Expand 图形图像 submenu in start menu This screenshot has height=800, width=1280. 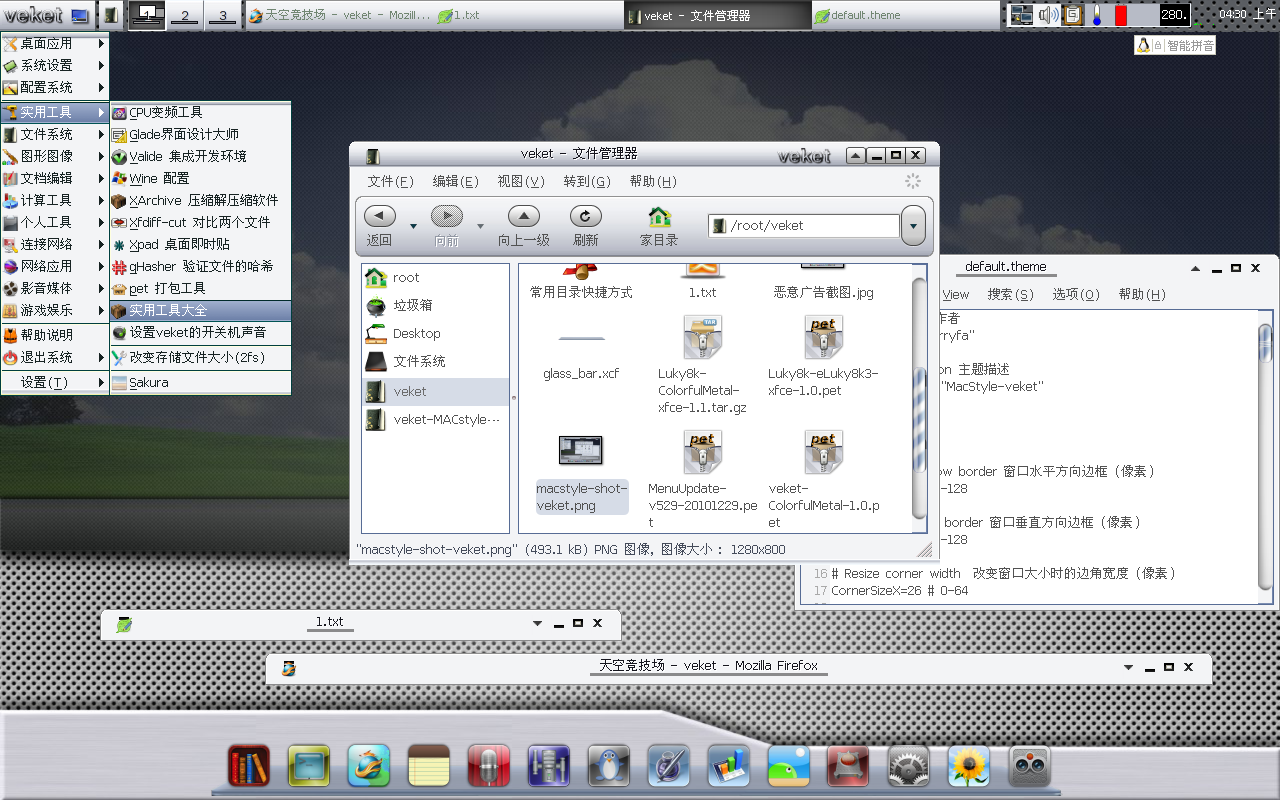[x=55, y=156]
